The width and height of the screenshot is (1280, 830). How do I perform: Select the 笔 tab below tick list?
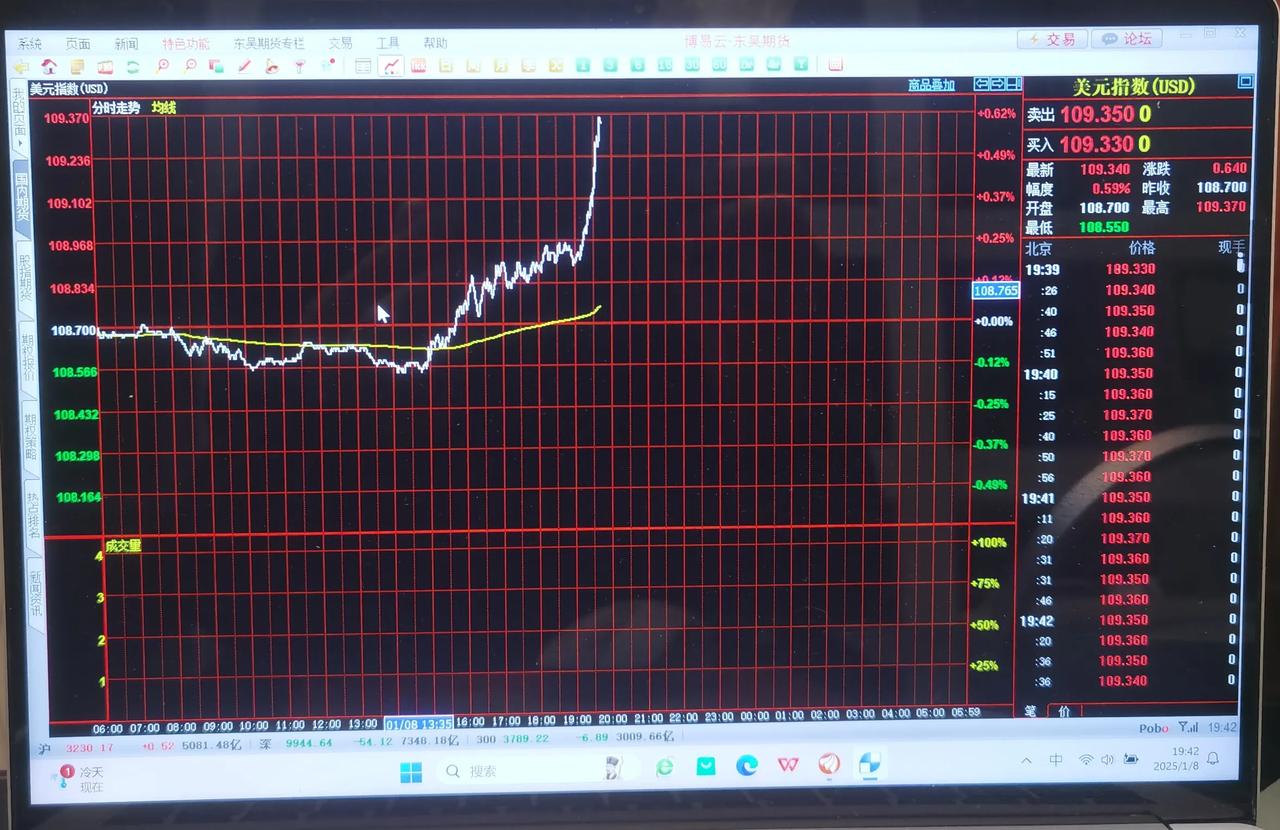(x=1031, y=711)
